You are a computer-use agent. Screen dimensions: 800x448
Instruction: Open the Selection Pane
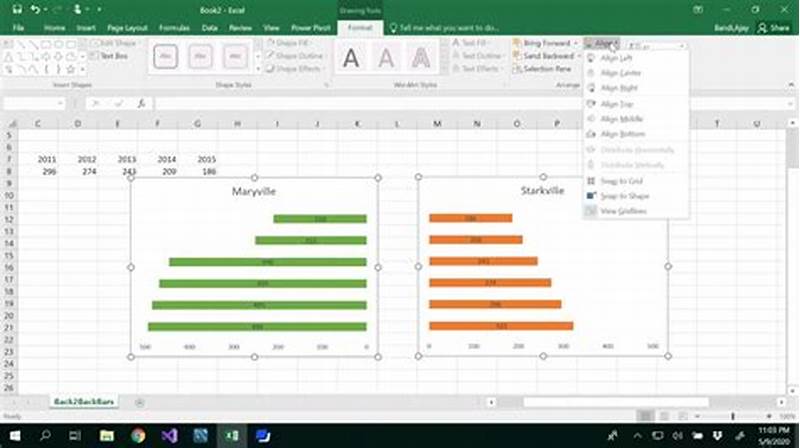pos(542,69)
